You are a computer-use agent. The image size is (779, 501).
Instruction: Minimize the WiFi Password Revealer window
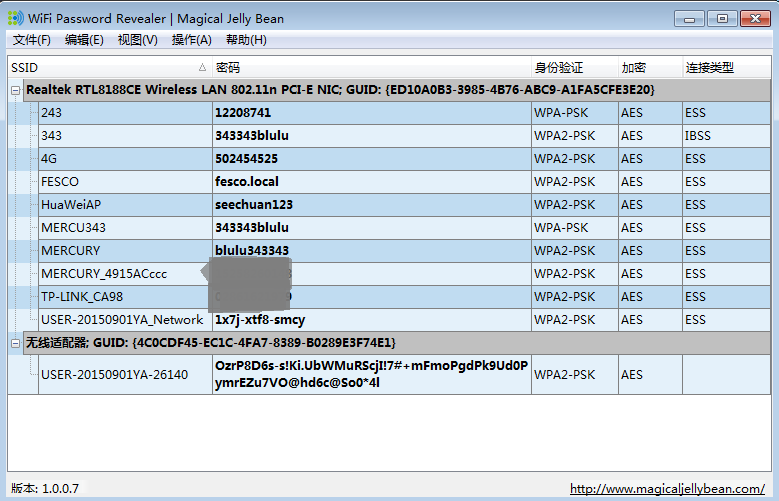[690, 19]
